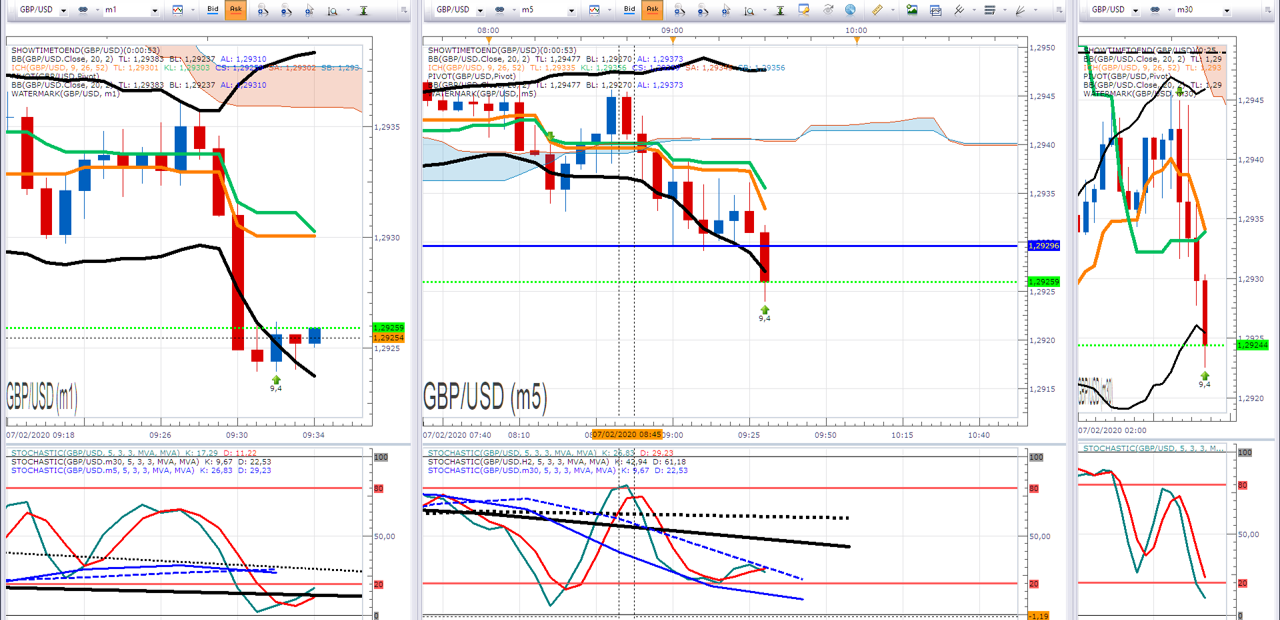Click chart type icon in m1 toolbar
This screenshot has width=1280, height=620.
[178, 9]
